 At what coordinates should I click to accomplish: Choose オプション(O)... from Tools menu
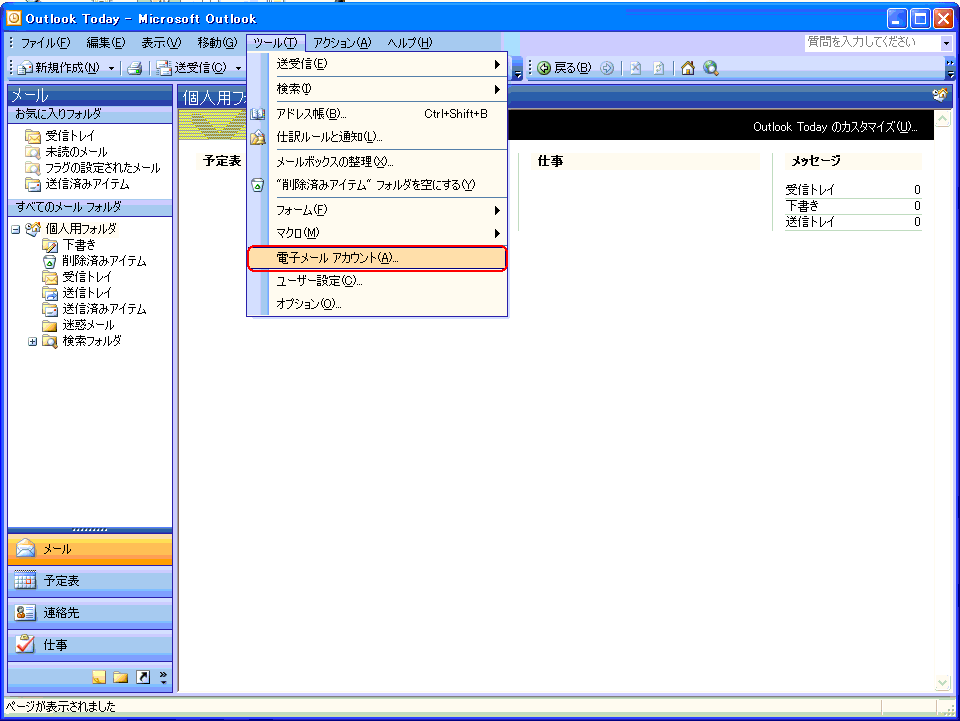point(377,304)
